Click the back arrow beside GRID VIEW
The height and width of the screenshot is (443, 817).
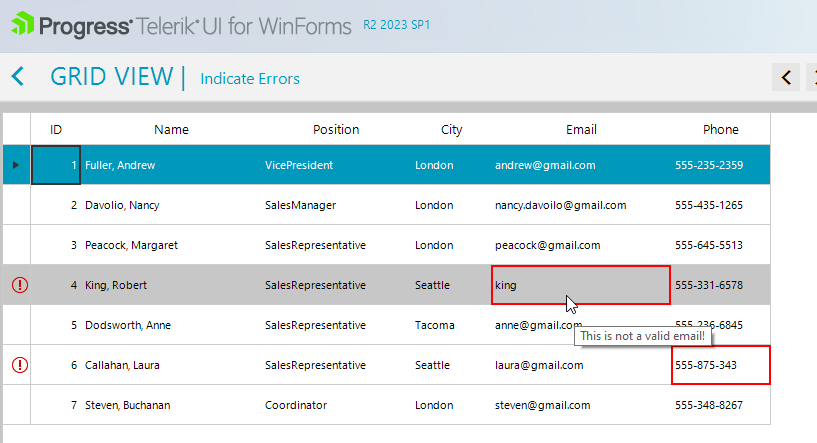[x=18, y=76]
